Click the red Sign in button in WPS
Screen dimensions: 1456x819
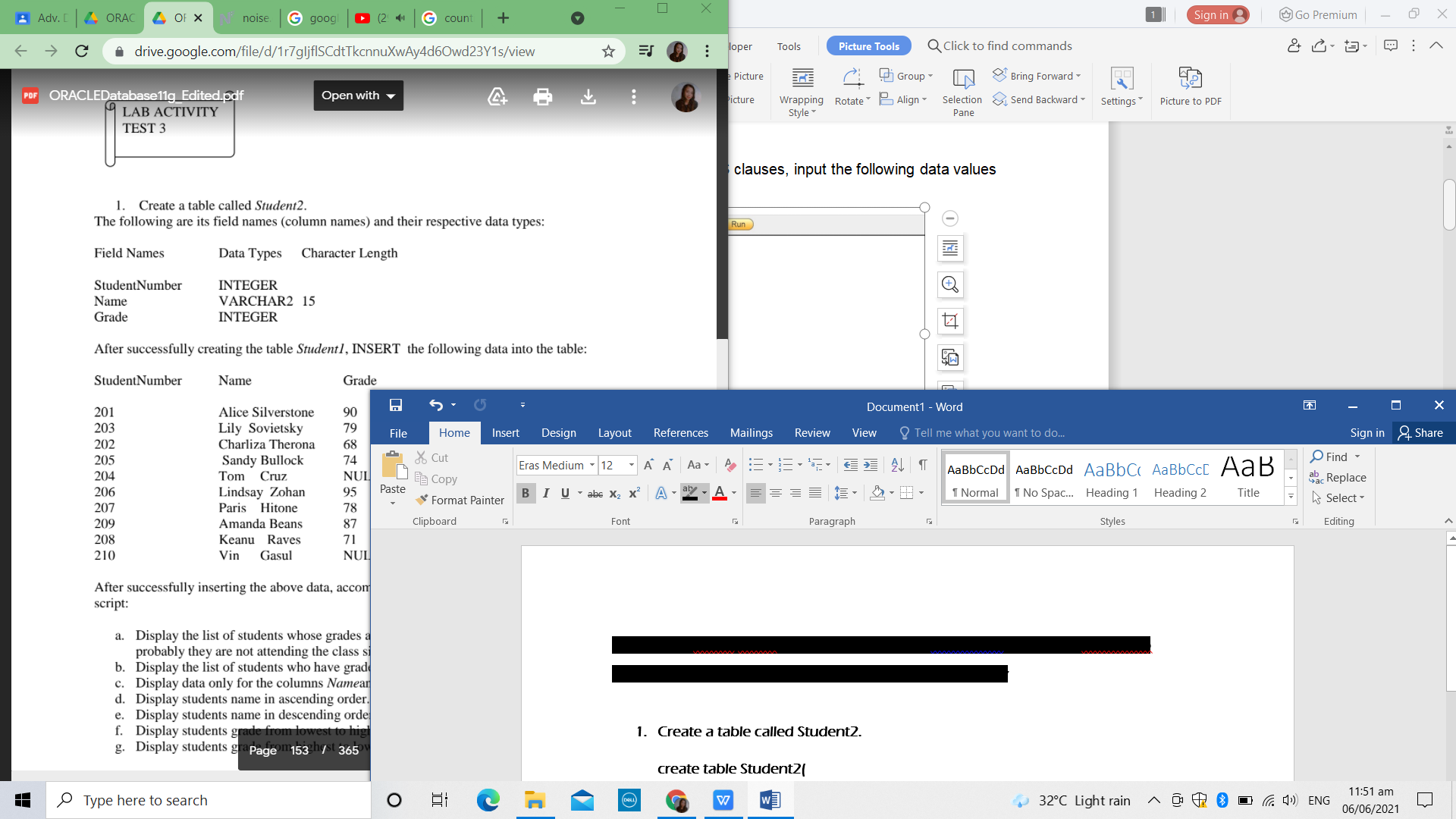(x=1218, y=15)
